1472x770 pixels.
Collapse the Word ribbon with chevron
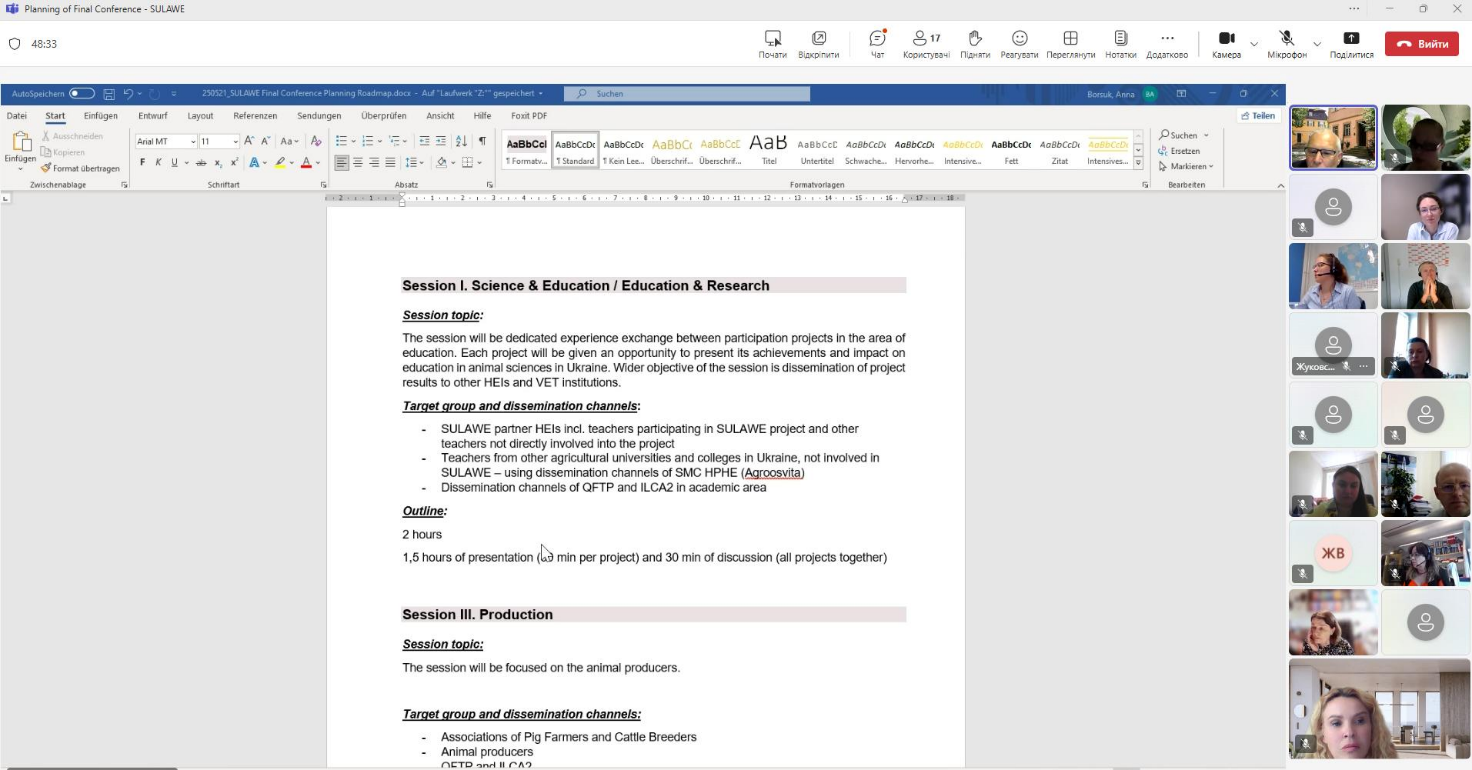[x=1281, y=186]
